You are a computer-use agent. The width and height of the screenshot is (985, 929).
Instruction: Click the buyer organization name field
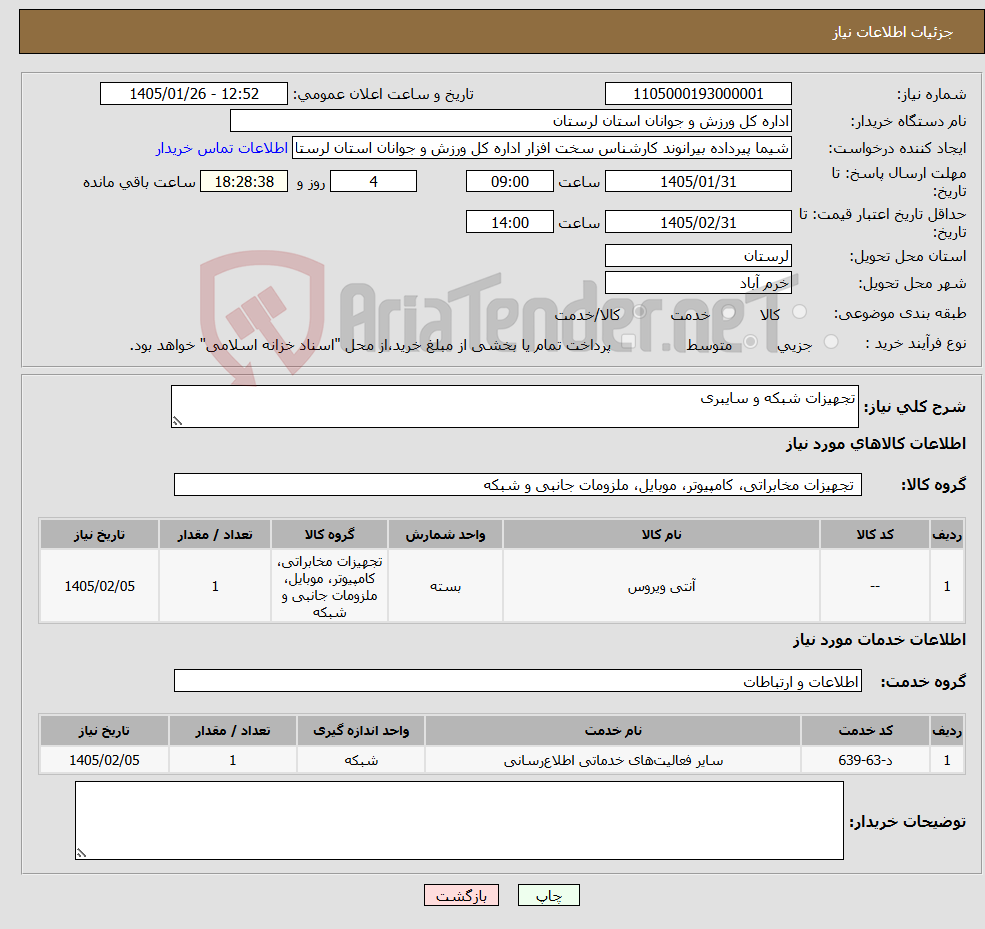click(x=510, y=121)
